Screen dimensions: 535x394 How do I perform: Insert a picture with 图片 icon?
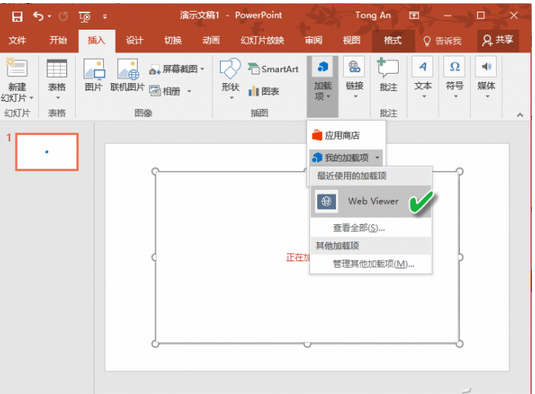(x=94, y=75)
